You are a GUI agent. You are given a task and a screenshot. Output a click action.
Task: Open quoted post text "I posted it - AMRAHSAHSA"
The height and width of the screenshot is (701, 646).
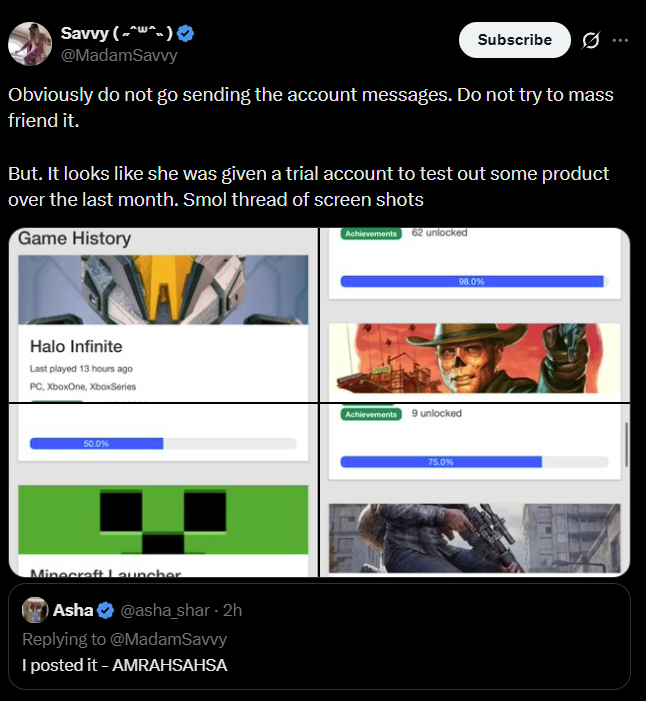coord(125,665)
